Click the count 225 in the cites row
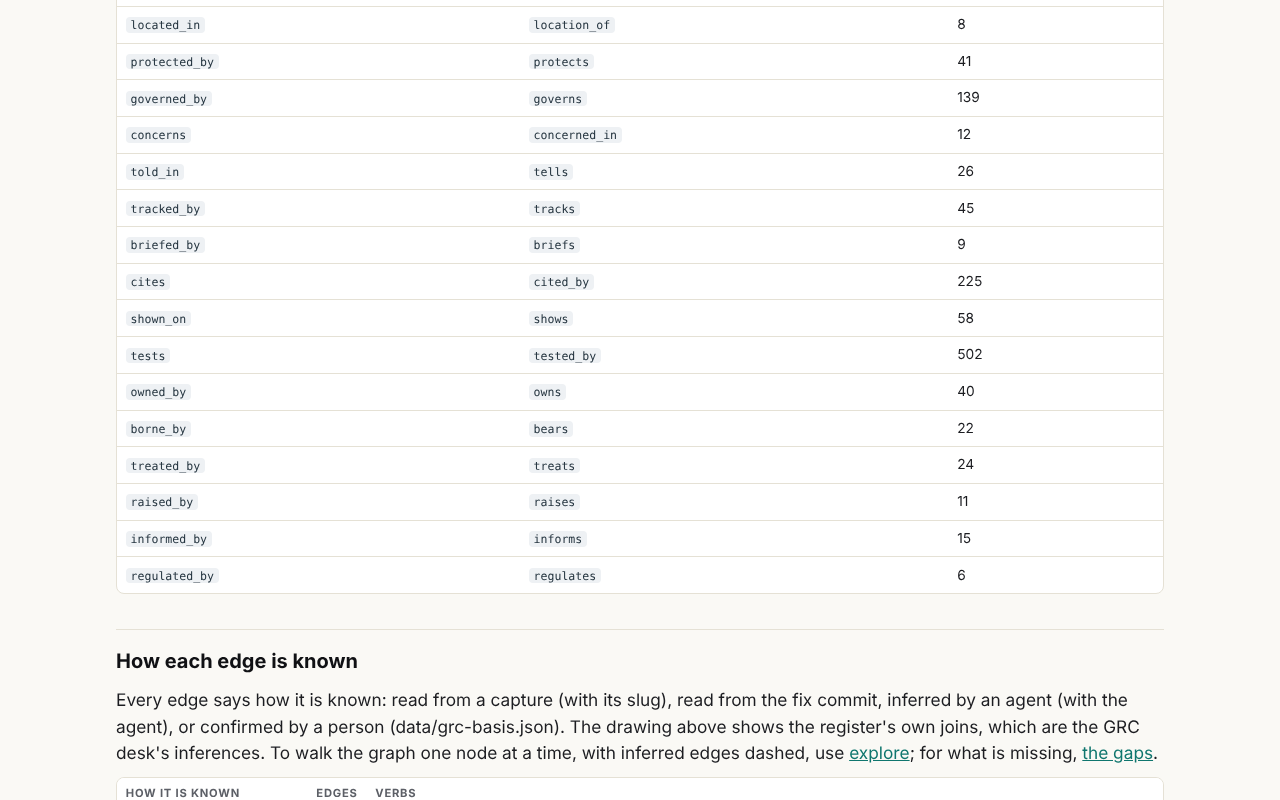 click(x=970, y=281)
